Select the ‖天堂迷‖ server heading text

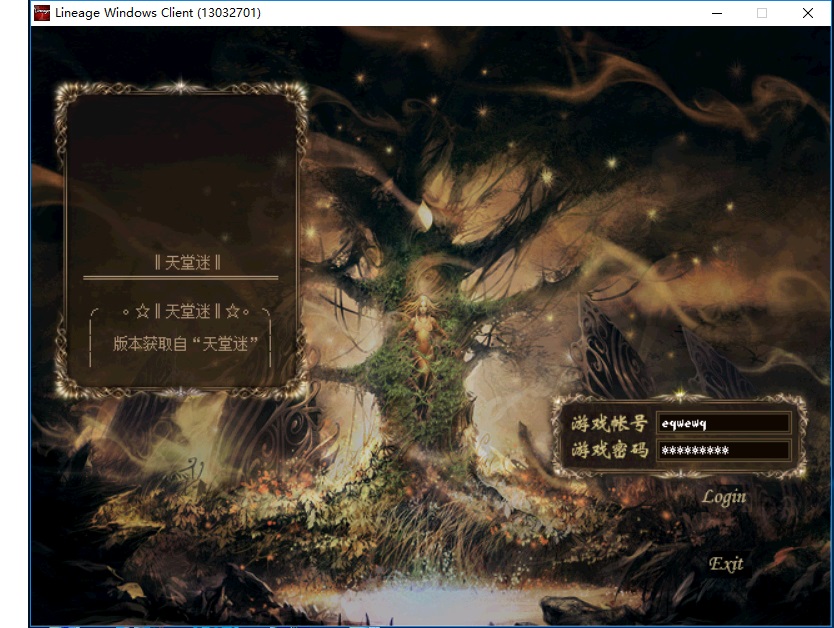(187, 262)
